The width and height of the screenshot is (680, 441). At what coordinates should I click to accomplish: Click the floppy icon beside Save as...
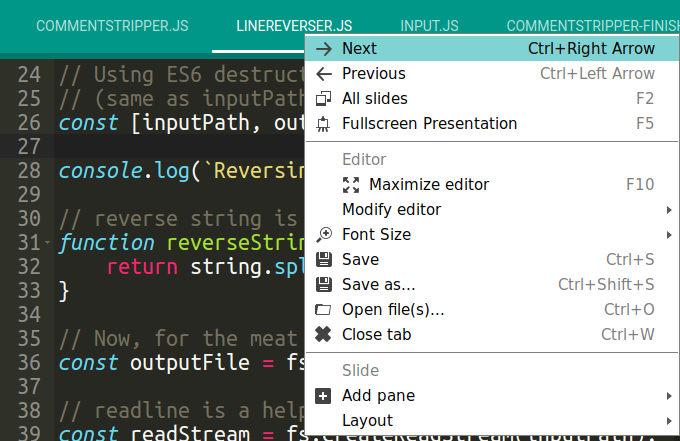[x=324, y=285]
